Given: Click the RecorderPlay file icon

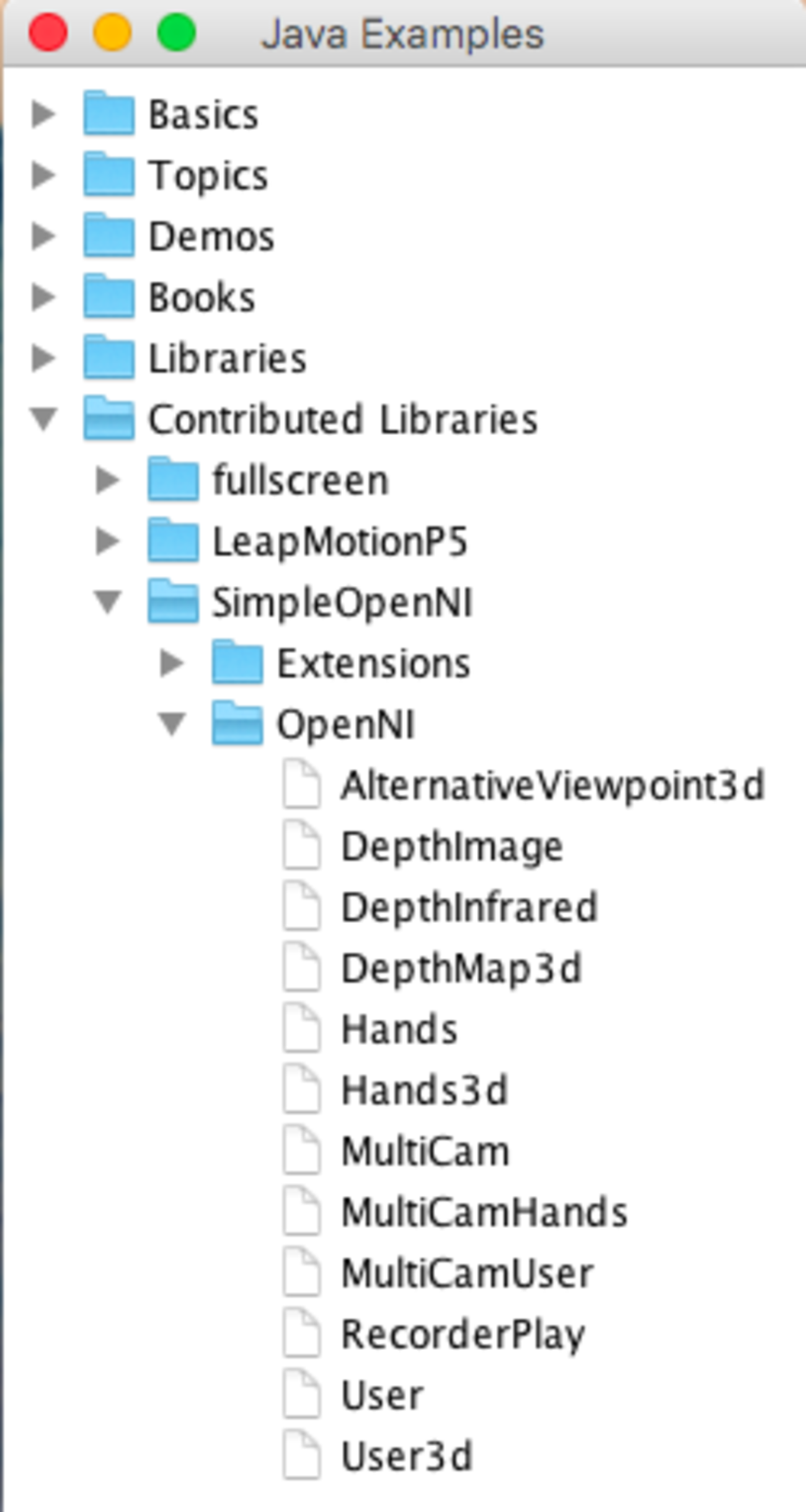Looking at the screenshot, I should pyautogui.click(x=302, y=1334).
